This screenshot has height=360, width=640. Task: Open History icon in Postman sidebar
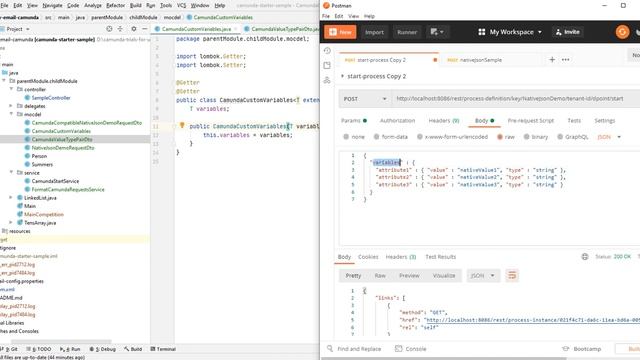[x=327, y=51]
